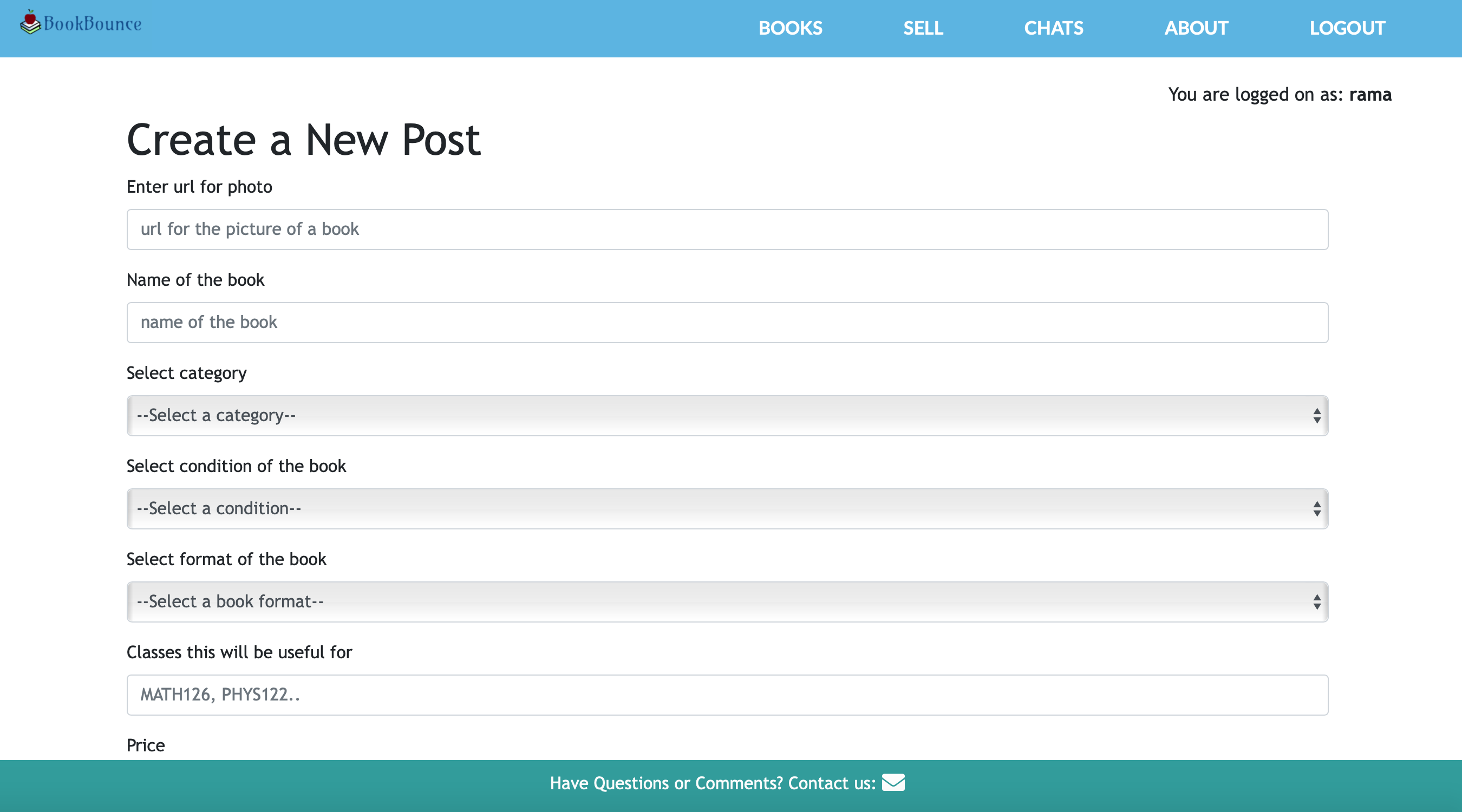Screen dimensions: 1462x812
Task: Click the envelope contact icon in the footer
Action: (893, 782)
